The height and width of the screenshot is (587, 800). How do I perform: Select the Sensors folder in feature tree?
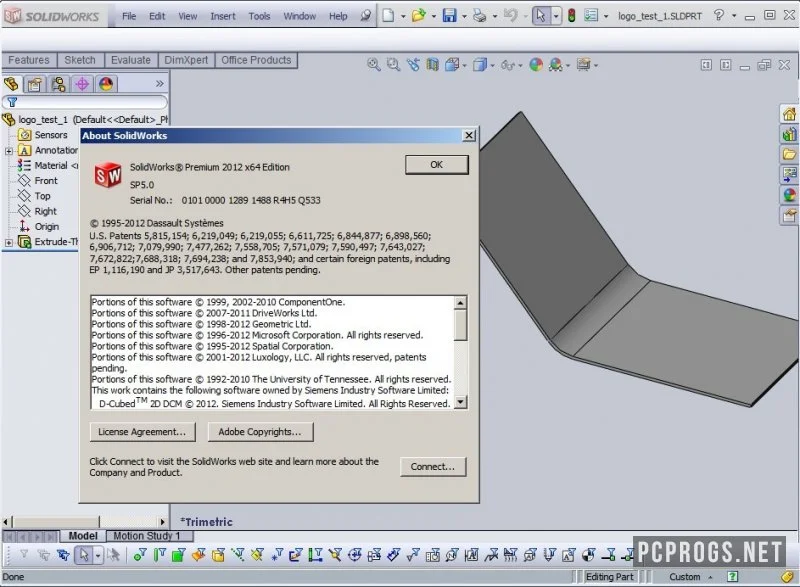(51, 135)
